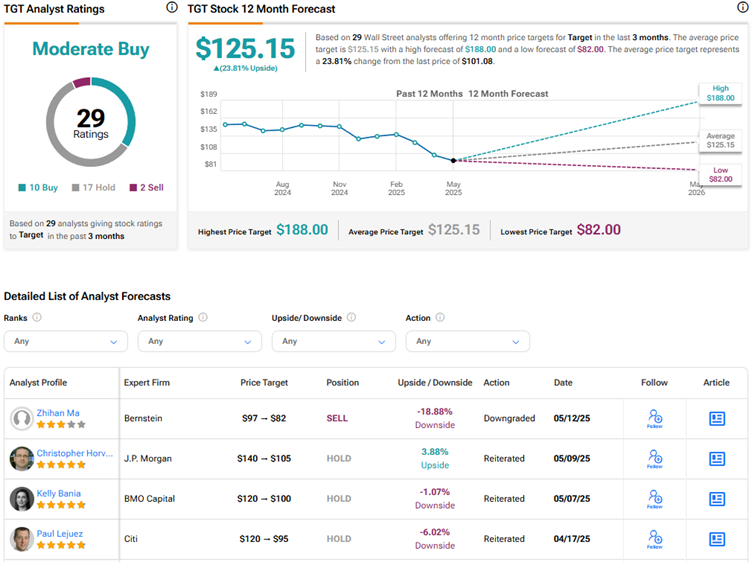
Task: Click the Downgraded action in Bernstein row
Action: point(509,418)
